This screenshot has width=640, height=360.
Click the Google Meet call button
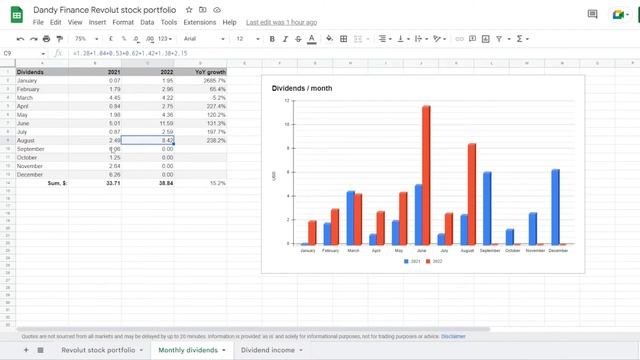pyautogui.click(x=620, y=15)
